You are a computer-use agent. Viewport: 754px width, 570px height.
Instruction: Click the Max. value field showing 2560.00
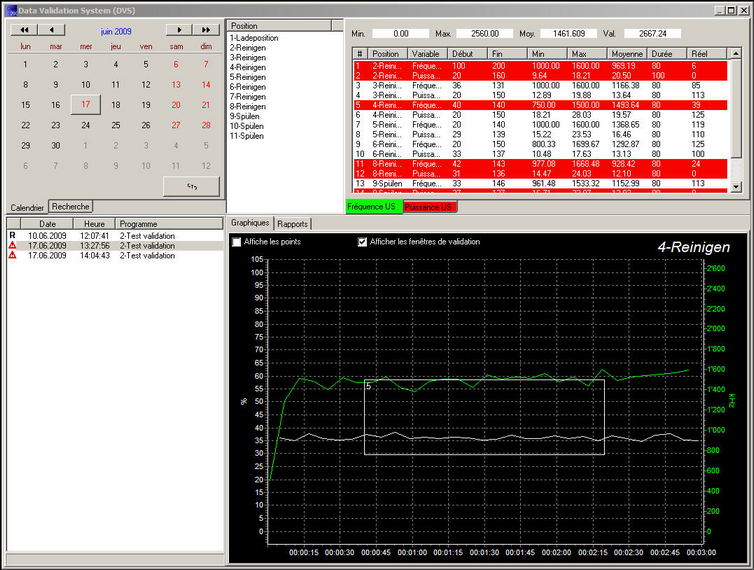(485, 33)
